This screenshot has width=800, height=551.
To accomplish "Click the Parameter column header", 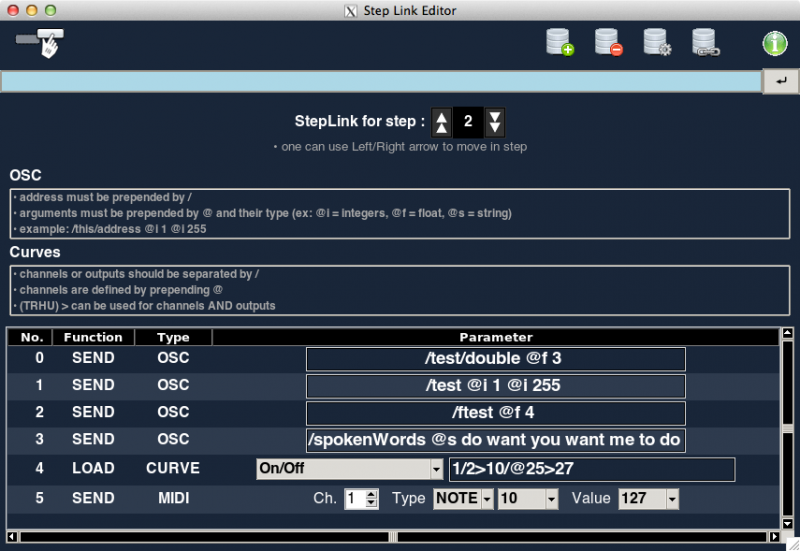I will tap(495, 337).
